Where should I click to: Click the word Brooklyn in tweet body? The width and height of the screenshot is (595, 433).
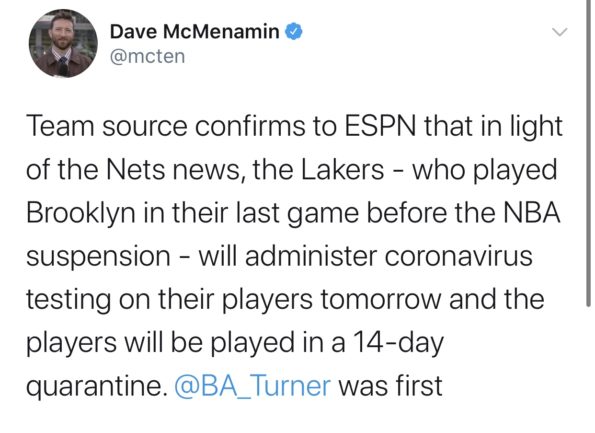80,213
